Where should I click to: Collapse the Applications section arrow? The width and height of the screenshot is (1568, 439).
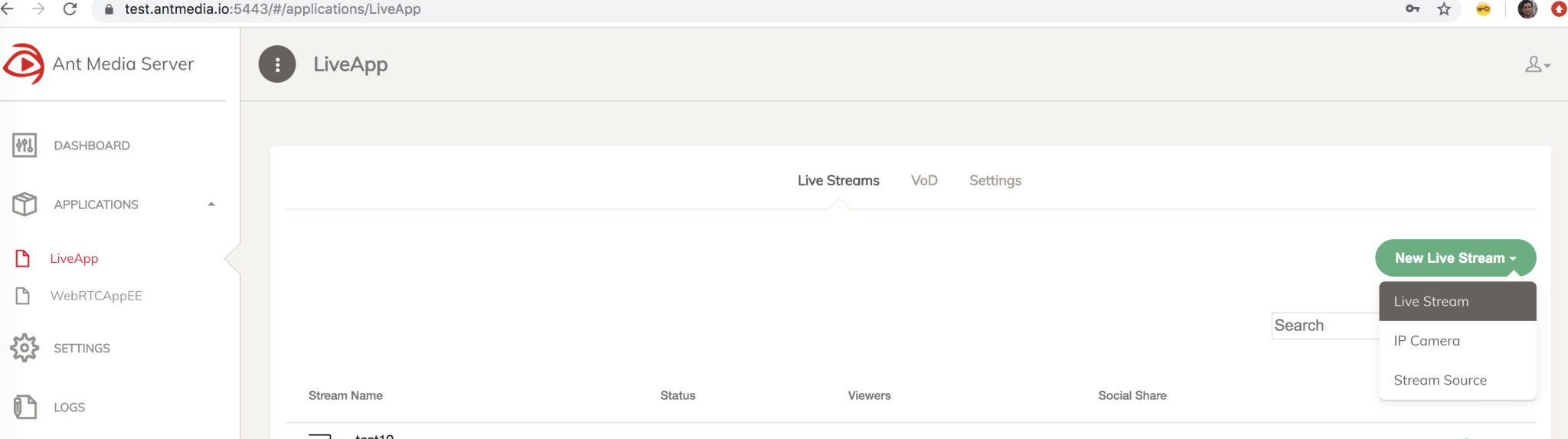[211, 205]
